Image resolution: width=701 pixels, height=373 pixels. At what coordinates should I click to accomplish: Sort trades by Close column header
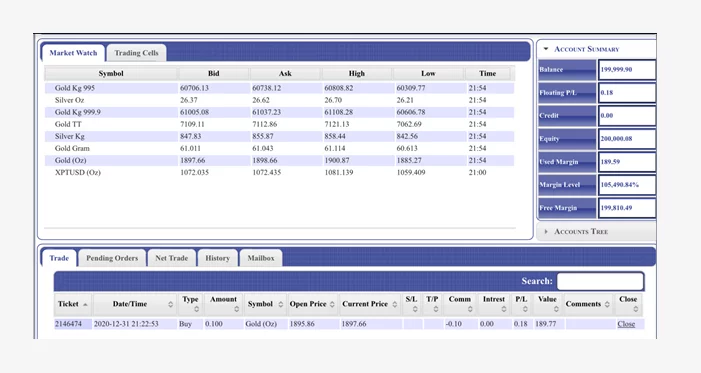628,304
